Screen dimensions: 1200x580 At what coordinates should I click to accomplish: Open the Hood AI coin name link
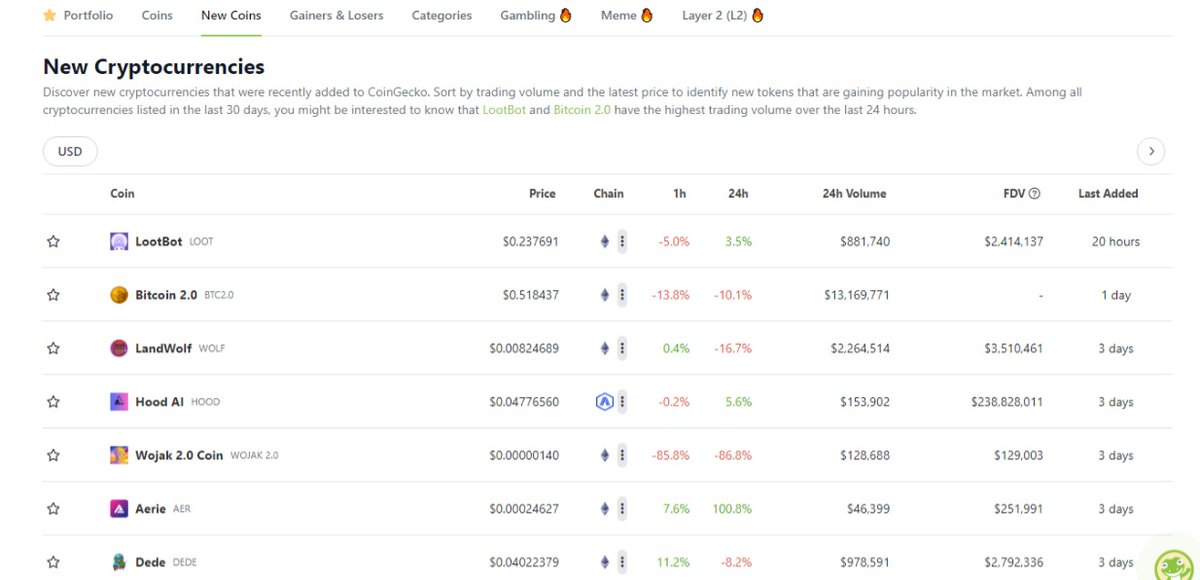(159, 402)
